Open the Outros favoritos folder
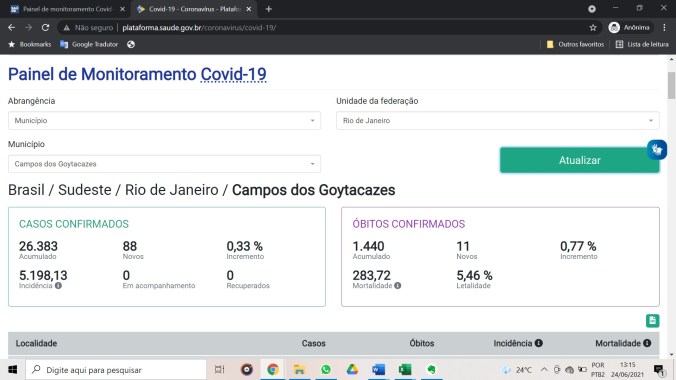The image size is (676, 380). point(575,44)
